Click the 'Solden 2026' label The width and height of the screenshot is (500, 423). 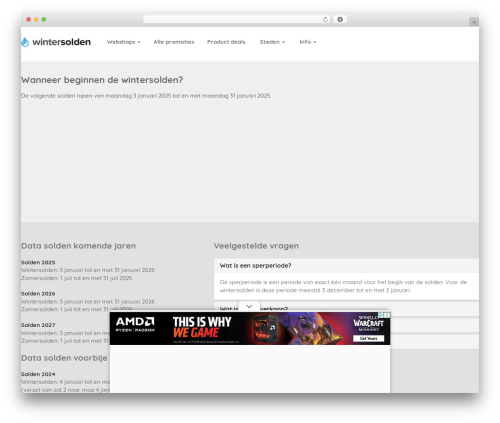click(38, 294)
